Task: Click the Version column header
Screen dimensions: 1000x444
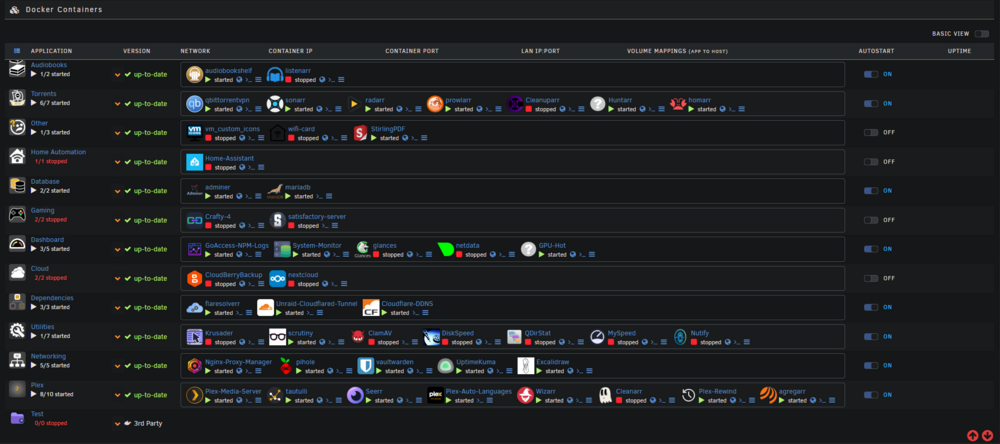Action: coord(136,51)
